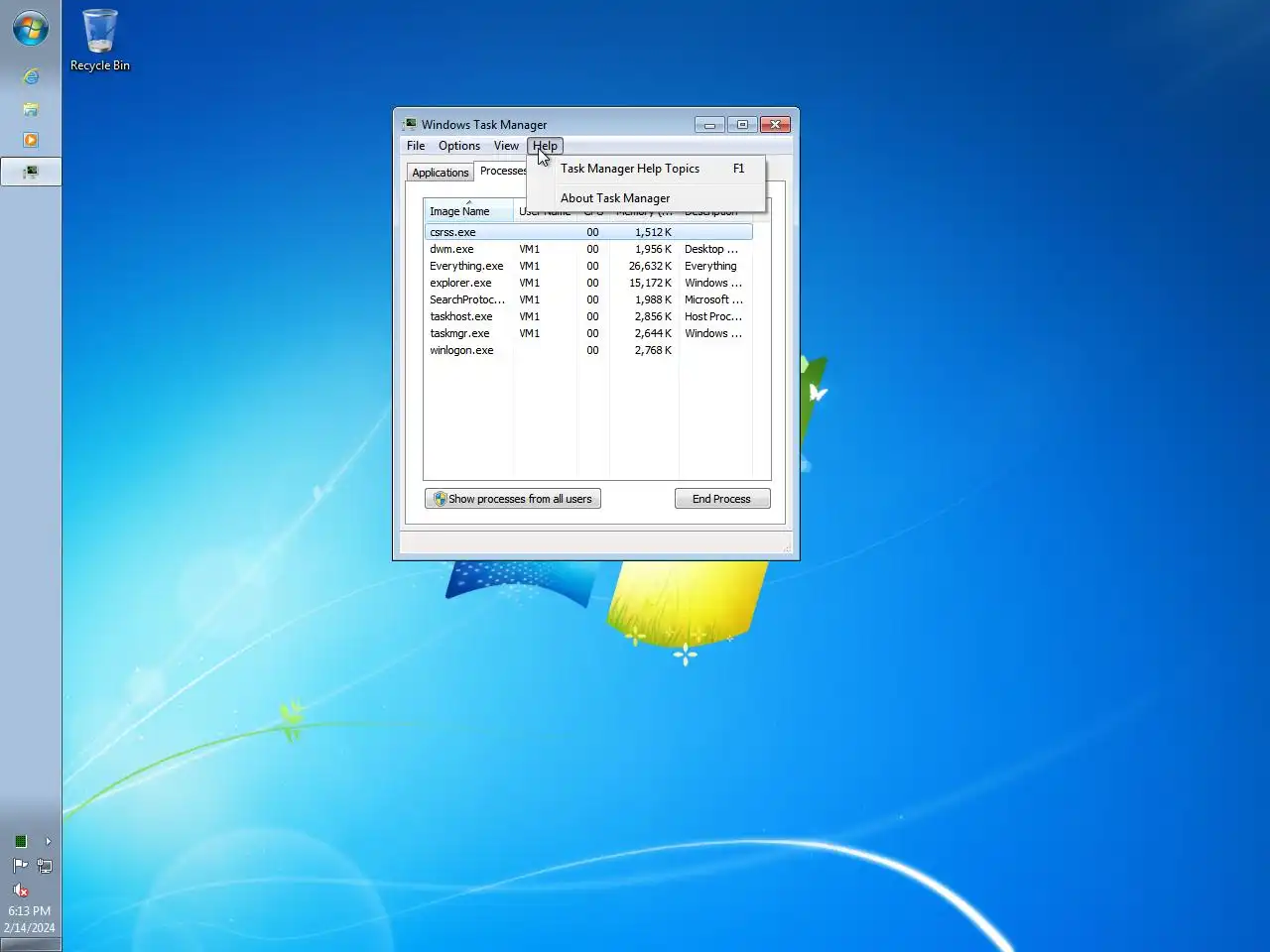Show hidden tray icons arrow
The width and height of the screenshot is (1270, 952).
coord(48,841)
